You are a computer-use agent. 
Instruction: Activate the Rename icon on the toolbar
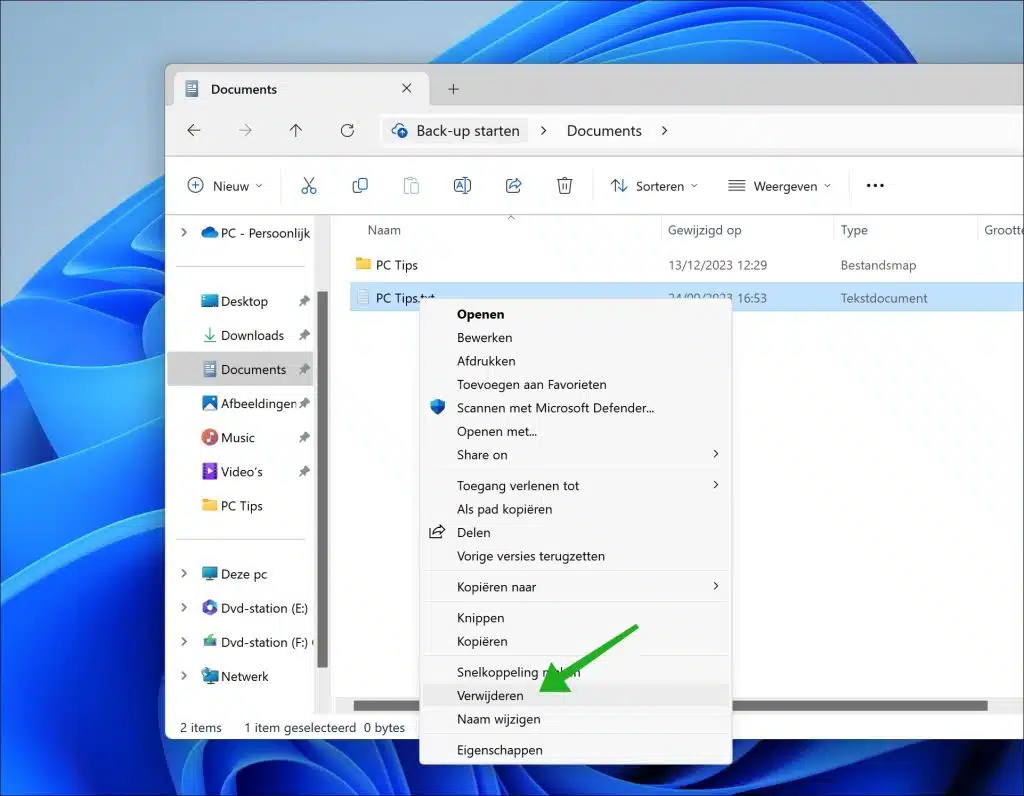(x=462, y=185)
